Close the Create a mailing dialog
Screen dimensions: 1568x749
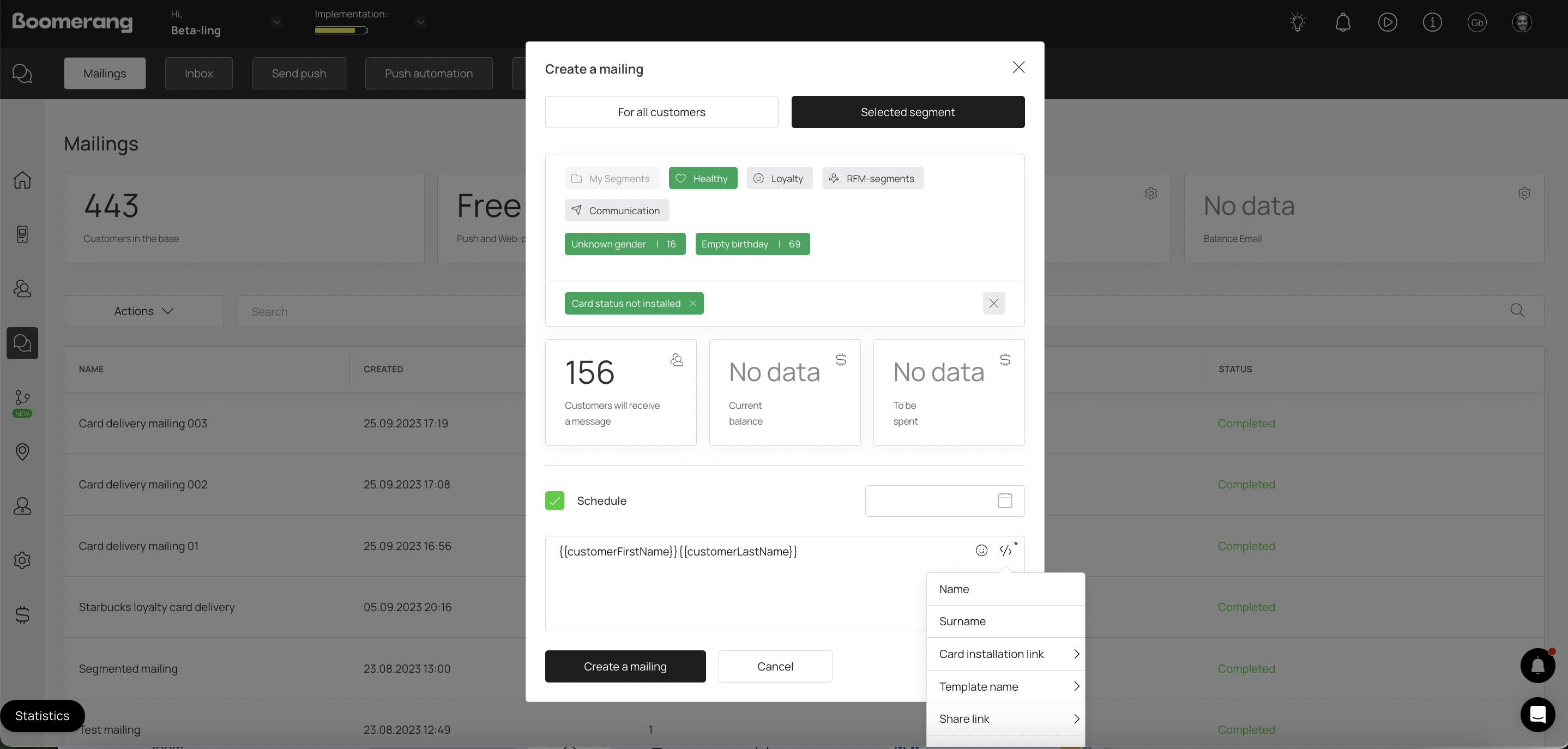coord(1018,67)
